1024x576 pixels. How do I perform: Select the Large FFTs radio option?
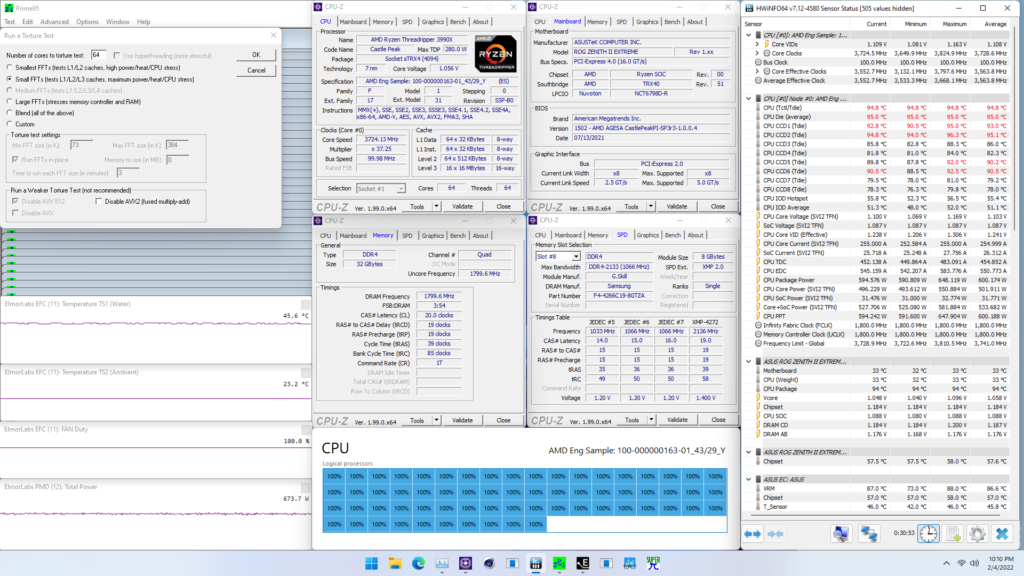point(9,102)
